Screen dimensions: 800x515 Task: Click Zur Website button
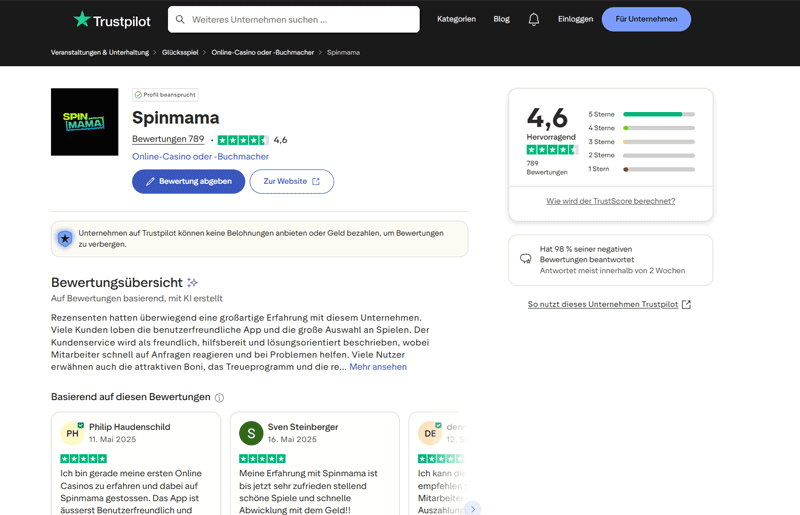(x=292, y=181)
